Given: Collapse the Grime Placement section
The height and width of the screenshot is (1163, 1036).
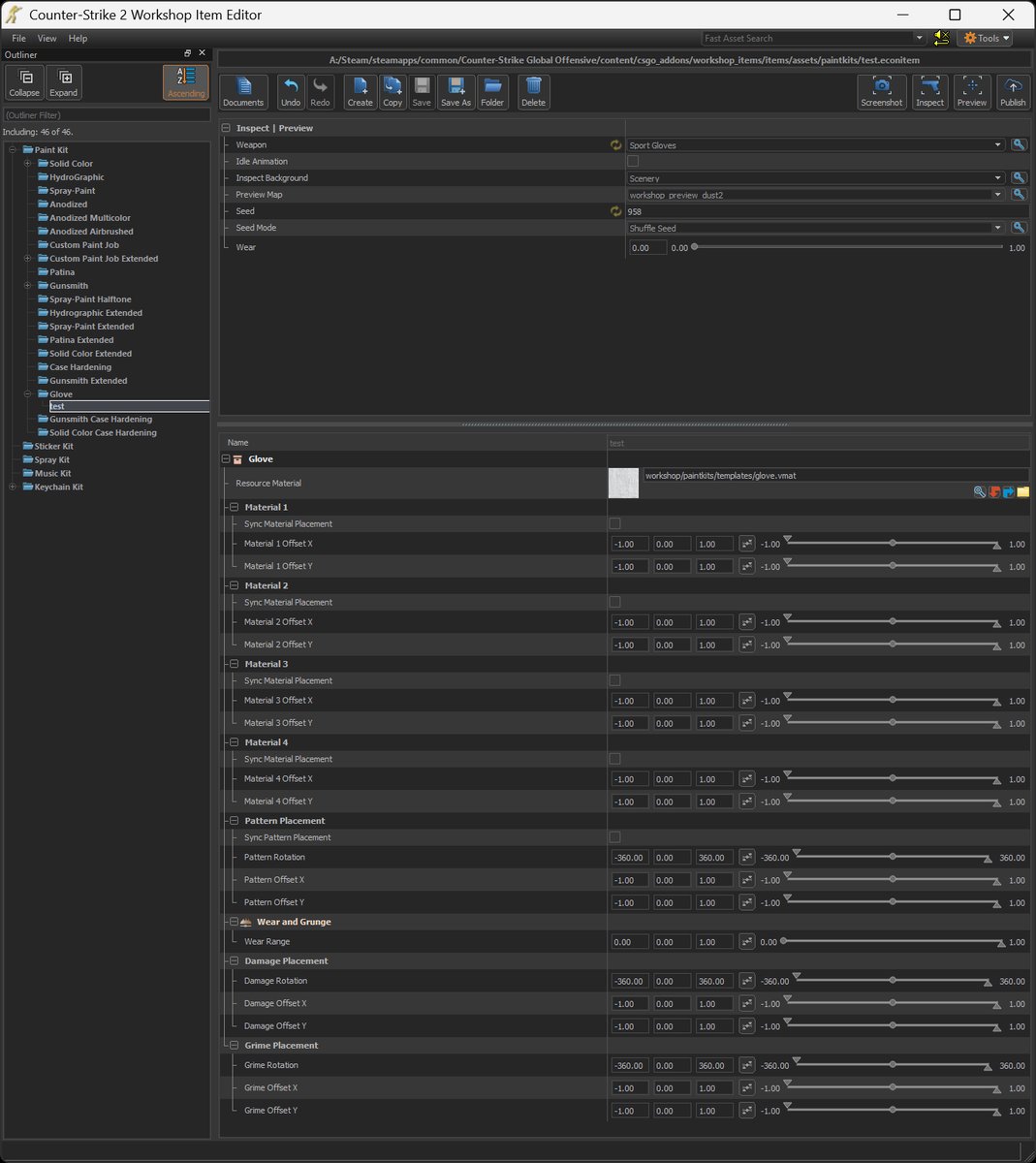Looking at the screenshot, I should tap(234, 1046).
